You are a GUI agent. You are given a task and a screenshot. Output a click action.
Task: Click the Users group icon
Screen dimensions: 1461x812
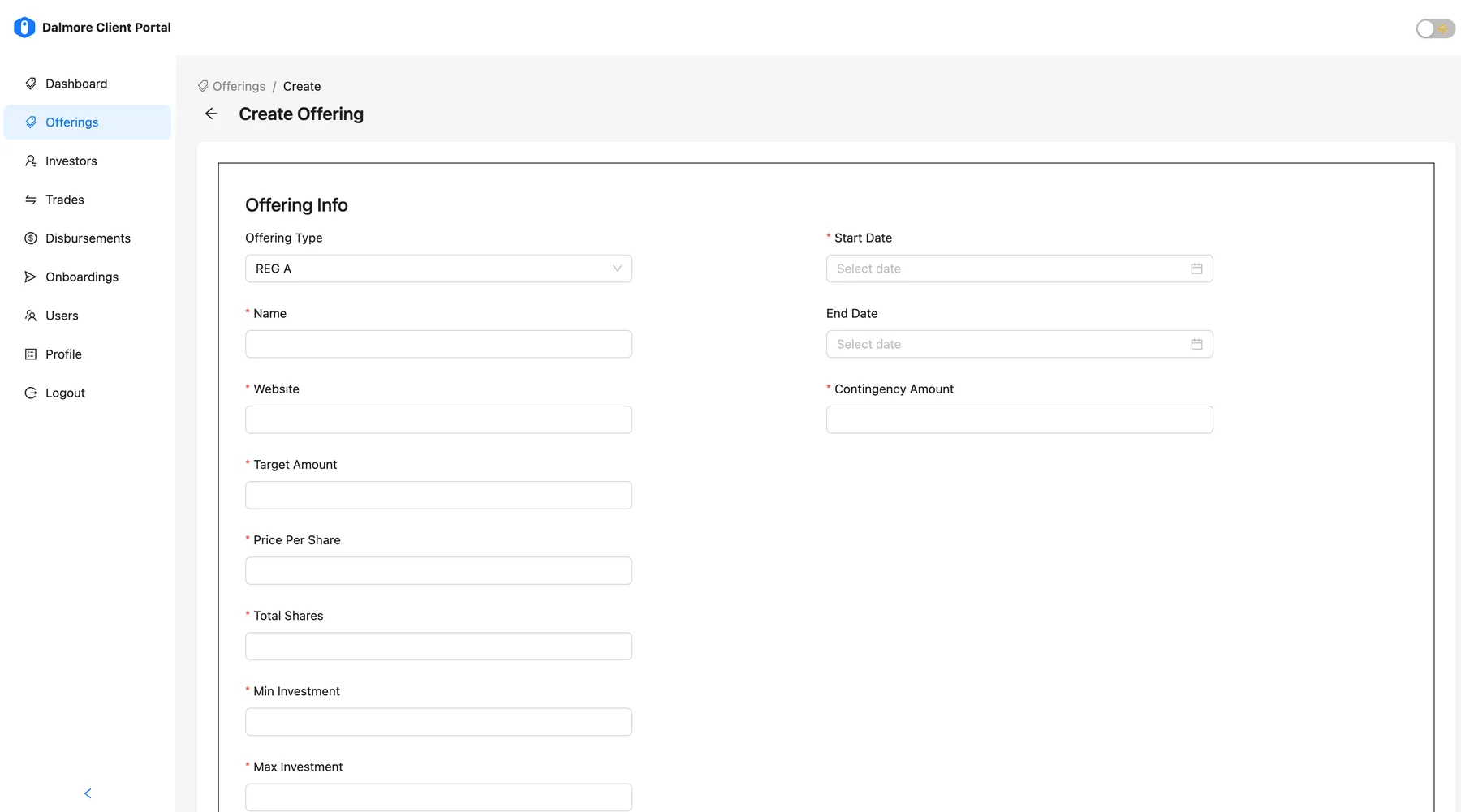[x=31, y=316]
